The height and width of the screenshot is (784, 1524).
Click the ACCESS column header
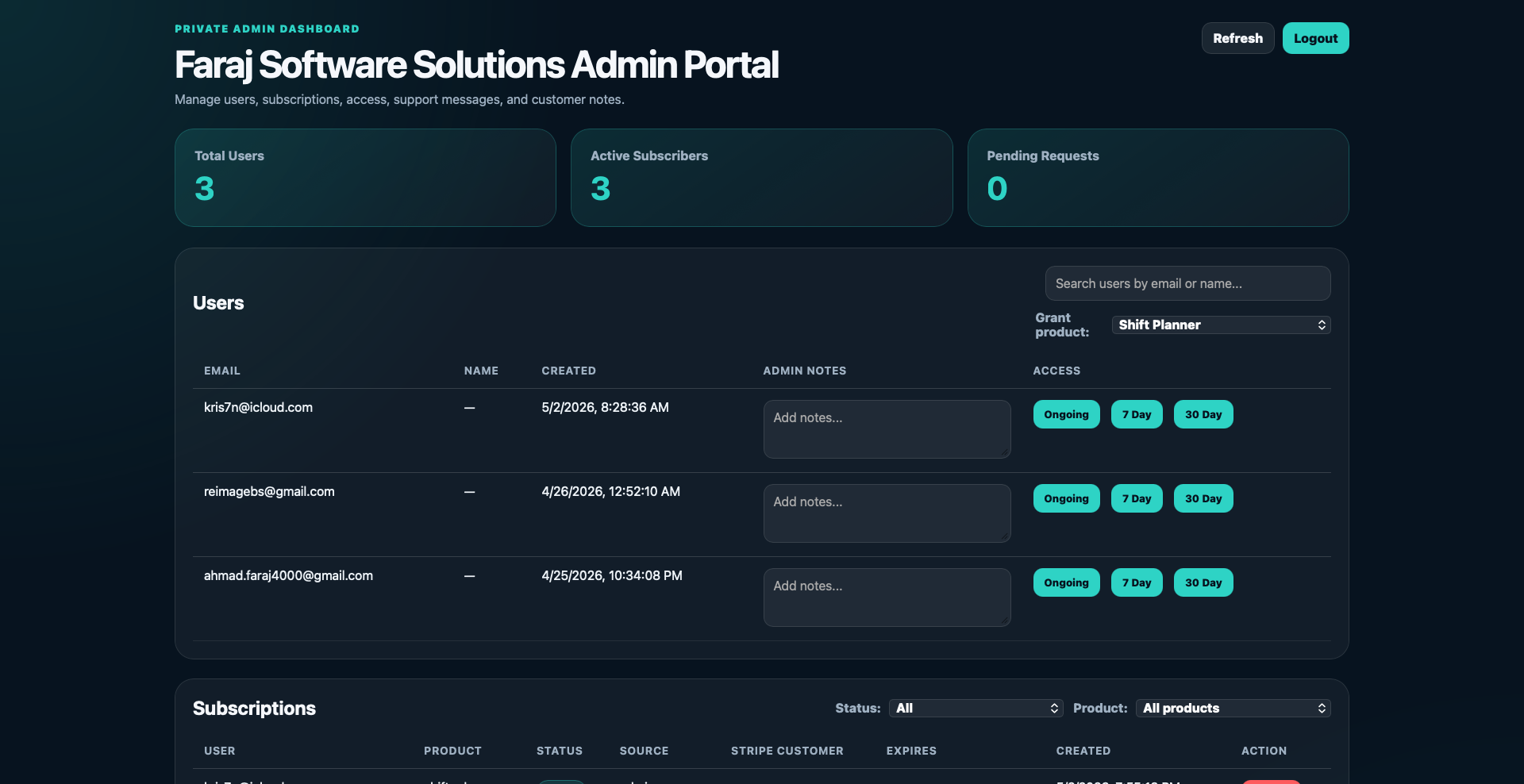point(1056,371)
